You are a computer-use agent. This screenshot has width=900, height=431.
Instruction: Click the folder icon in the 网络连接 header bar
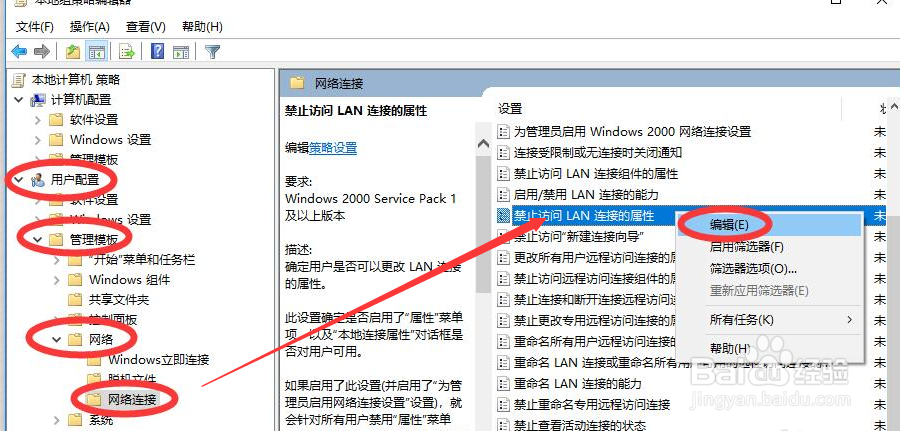[297, 83]
